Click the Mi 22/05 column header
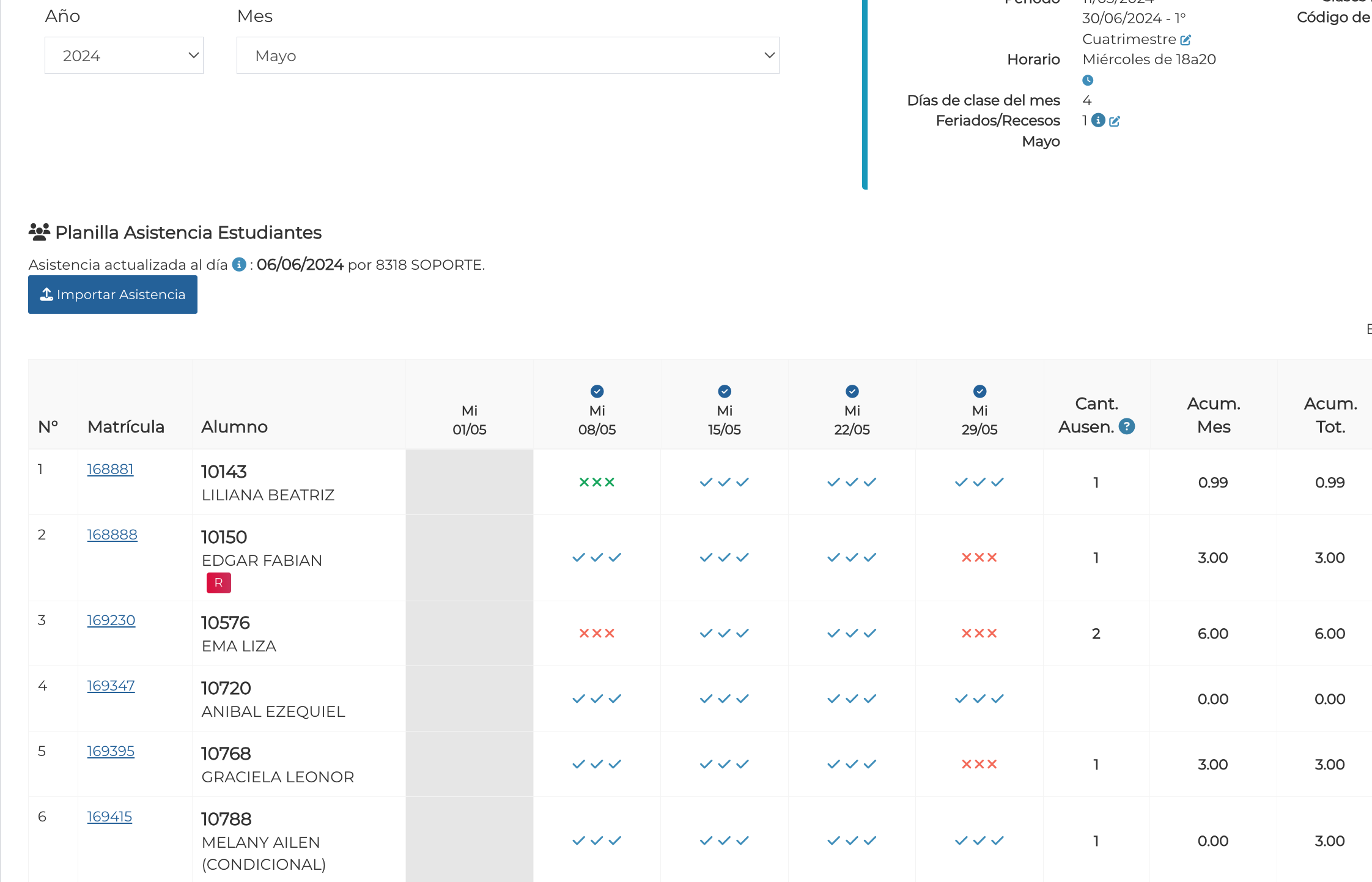 852,420
